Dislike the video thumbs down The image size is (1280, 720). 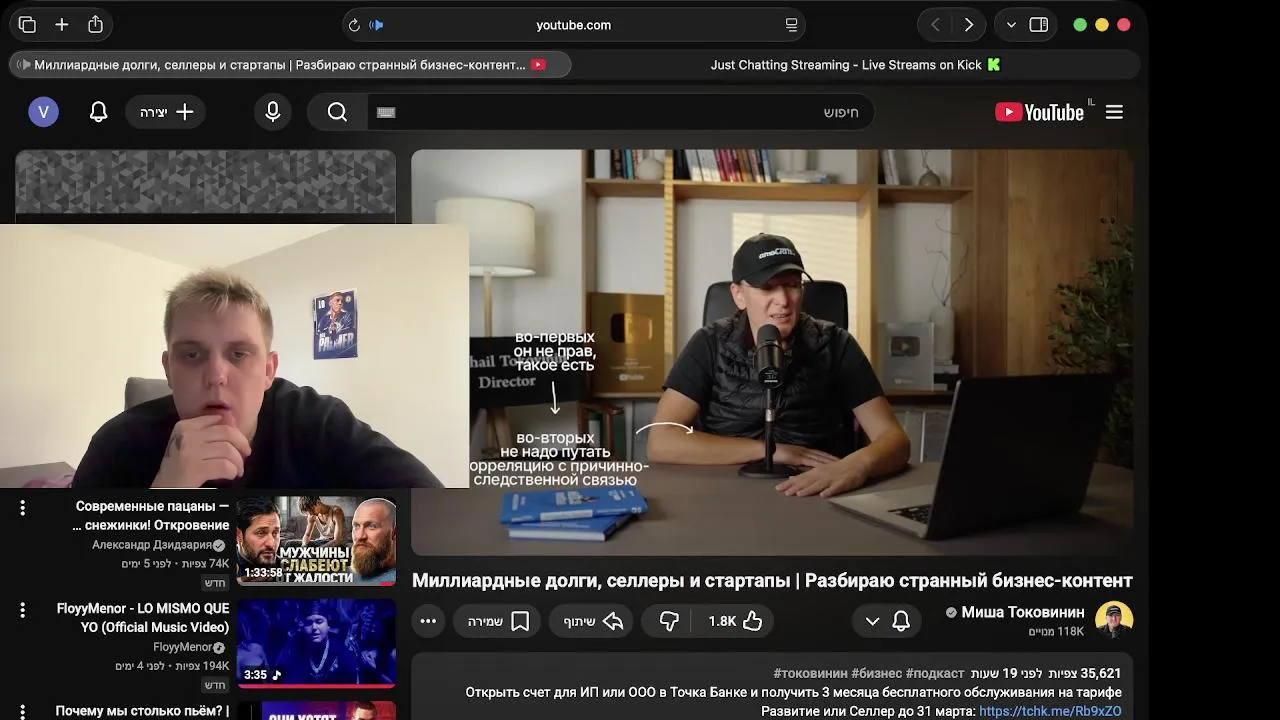coord(669,621)
